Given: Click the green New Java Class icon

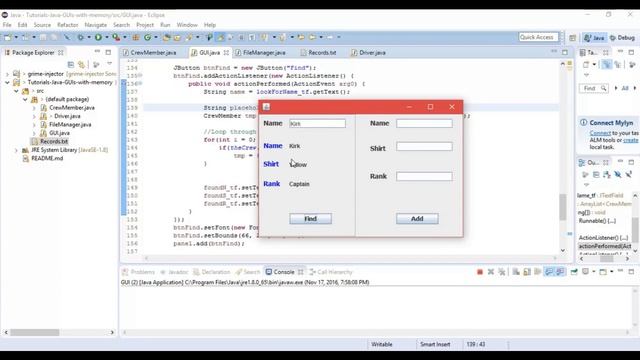Looking at the screenshot, I should pyautogui.click(x=147, y=37).
